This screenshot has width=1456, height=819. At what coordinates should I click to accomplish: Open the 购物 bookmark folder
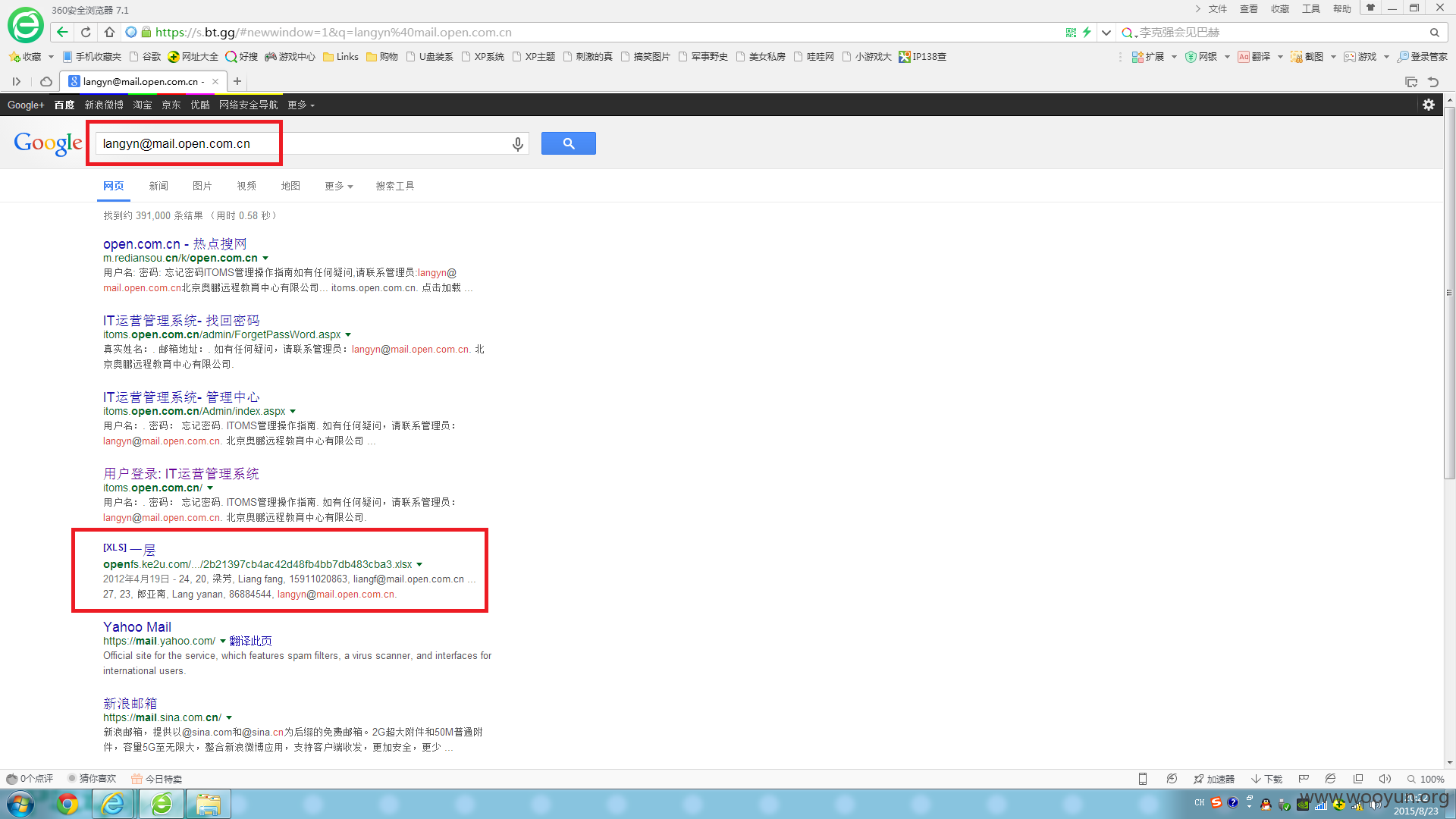pyautogui.click(x=383, y=57)
